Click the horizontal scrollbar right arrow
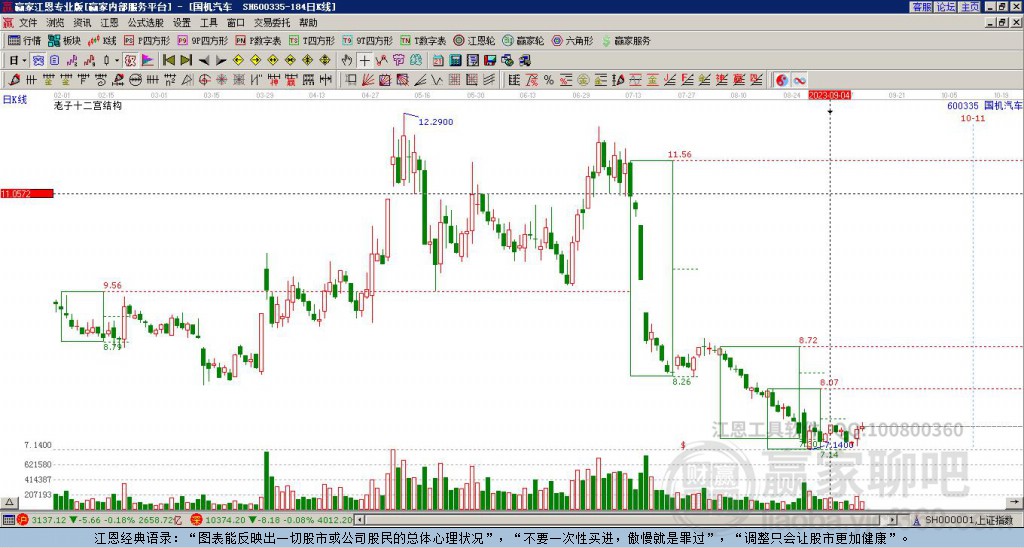This screenshot has width=1024, height=548. click(x=893, y=520)
